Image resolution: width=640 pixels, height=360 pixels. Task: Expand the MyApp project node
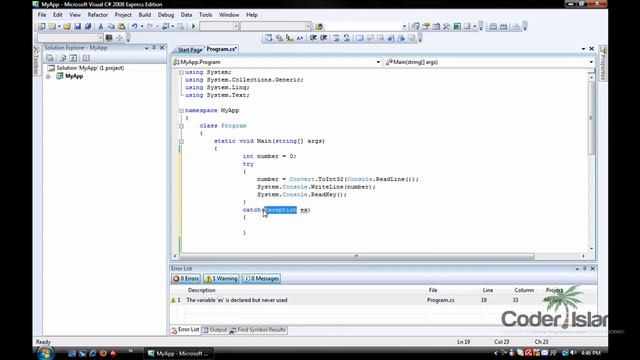[49, 76]
